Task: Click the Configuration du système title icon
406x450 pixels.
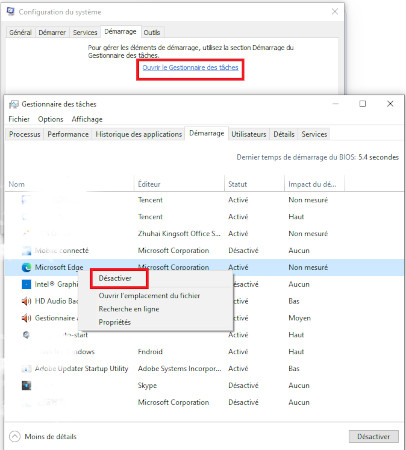Action: tap(11, 12)
